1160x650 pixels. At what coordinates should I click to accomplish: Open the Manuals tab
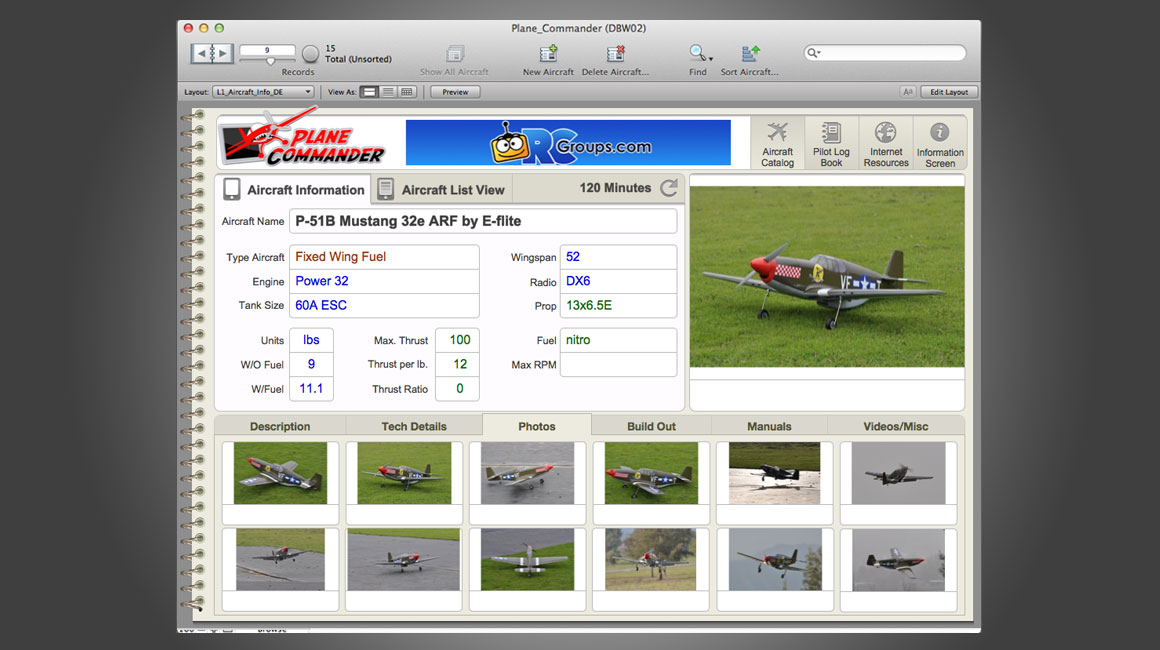(x=769, y=427)
